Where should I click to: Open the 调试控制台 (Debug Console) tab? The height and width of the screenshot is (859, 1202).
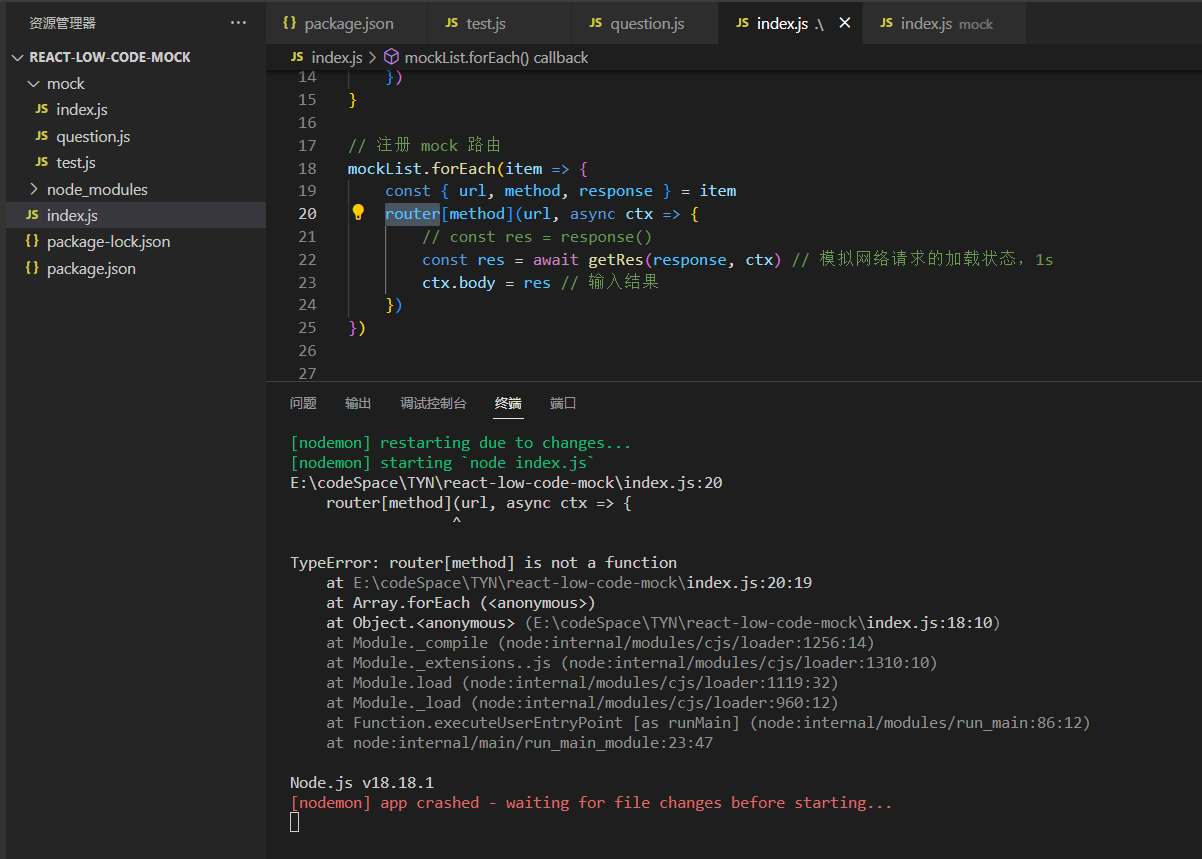[433, 403]
